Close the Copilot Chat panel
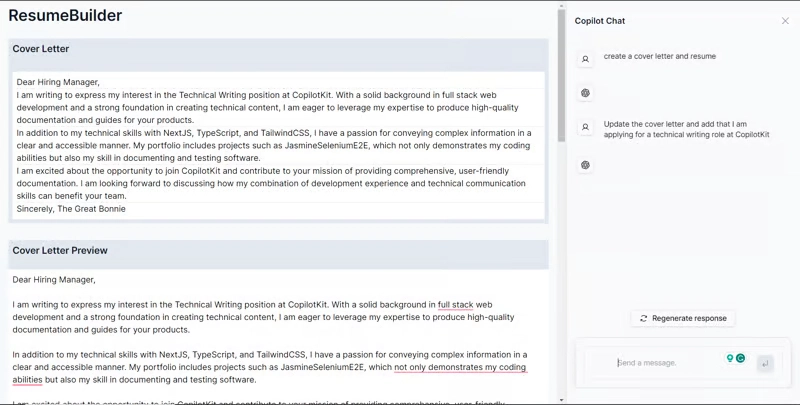800x405 pixels. (785, 21)
